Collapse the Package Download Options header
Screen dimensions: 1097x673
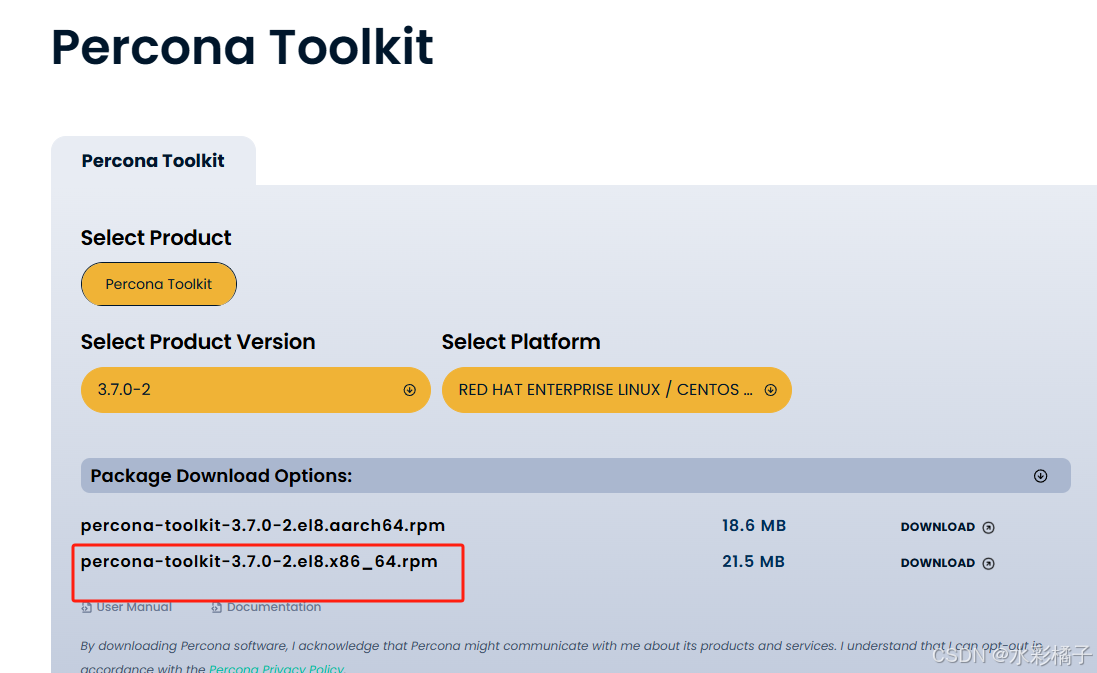pos(576,476)
